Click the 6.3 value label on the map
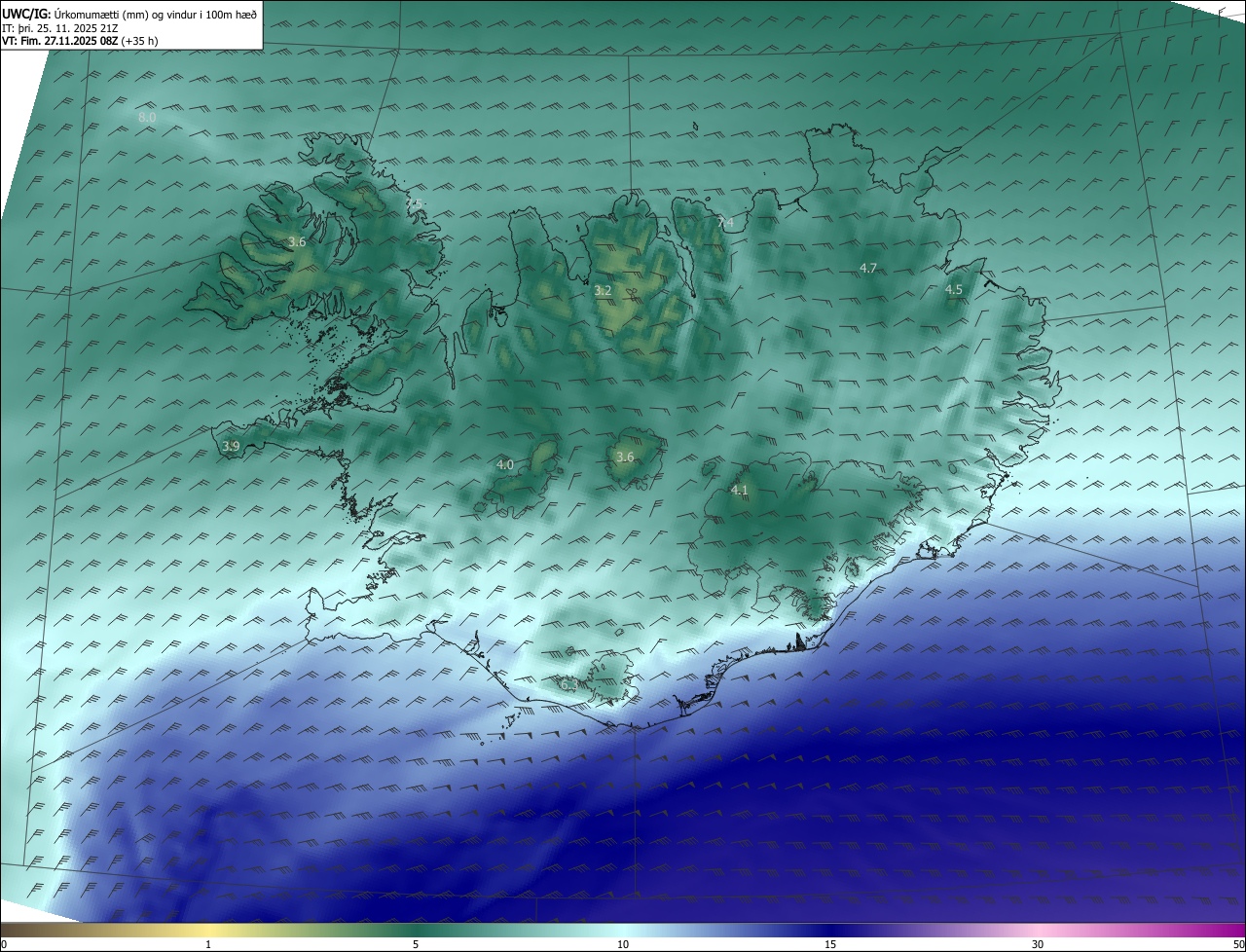This screenshot has width=1246, height=952. coord(568,684)
